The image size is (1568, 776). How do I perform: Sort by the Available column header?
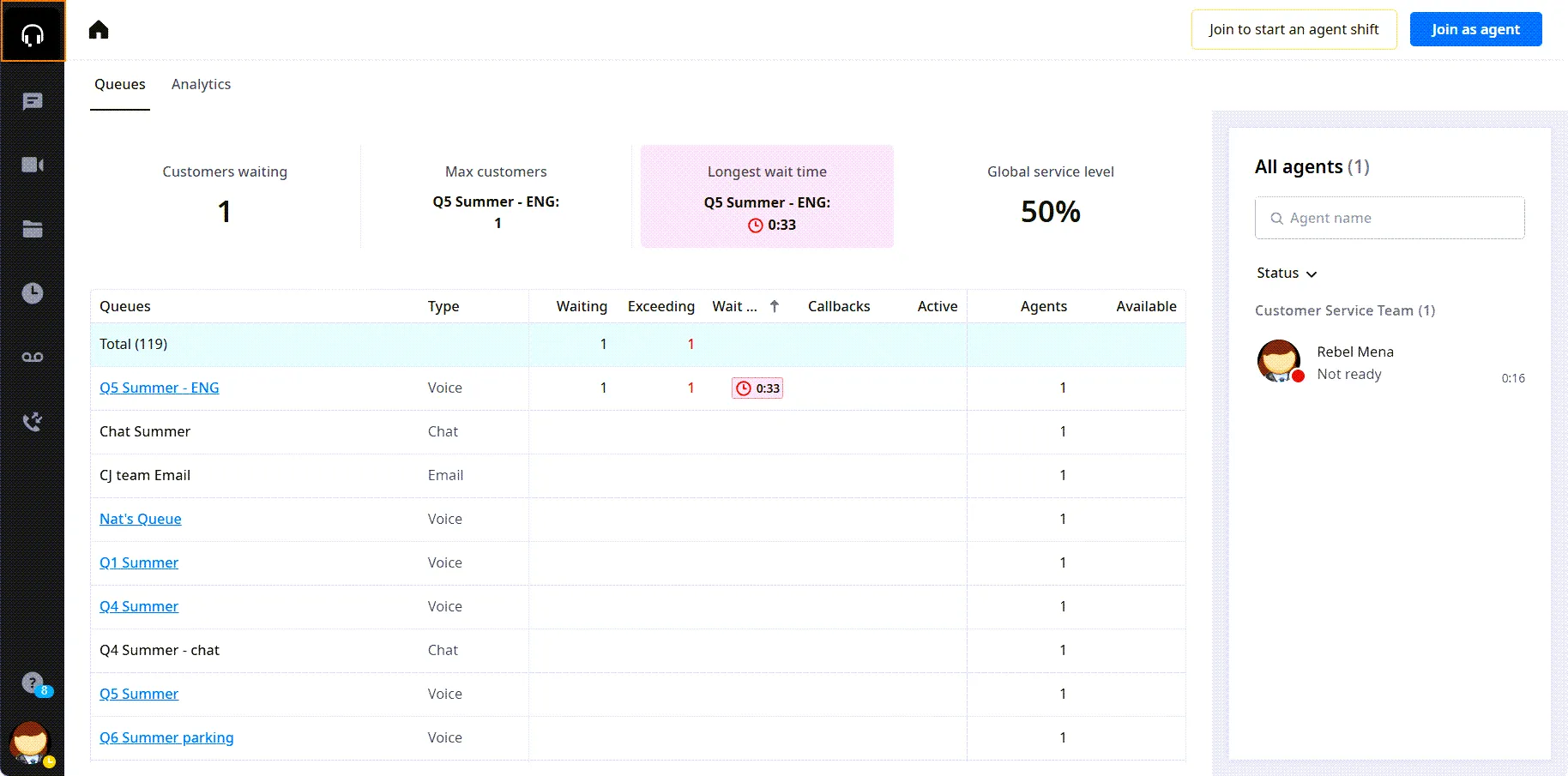click(x=1146, y=306)
